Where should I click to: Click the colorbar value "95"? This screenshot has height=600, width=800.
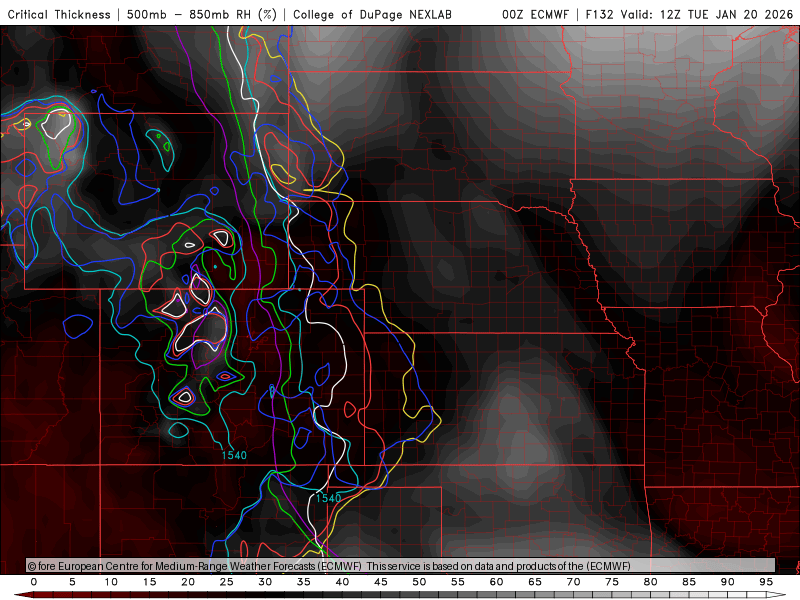pyautogui.click(x=766, y=582)
